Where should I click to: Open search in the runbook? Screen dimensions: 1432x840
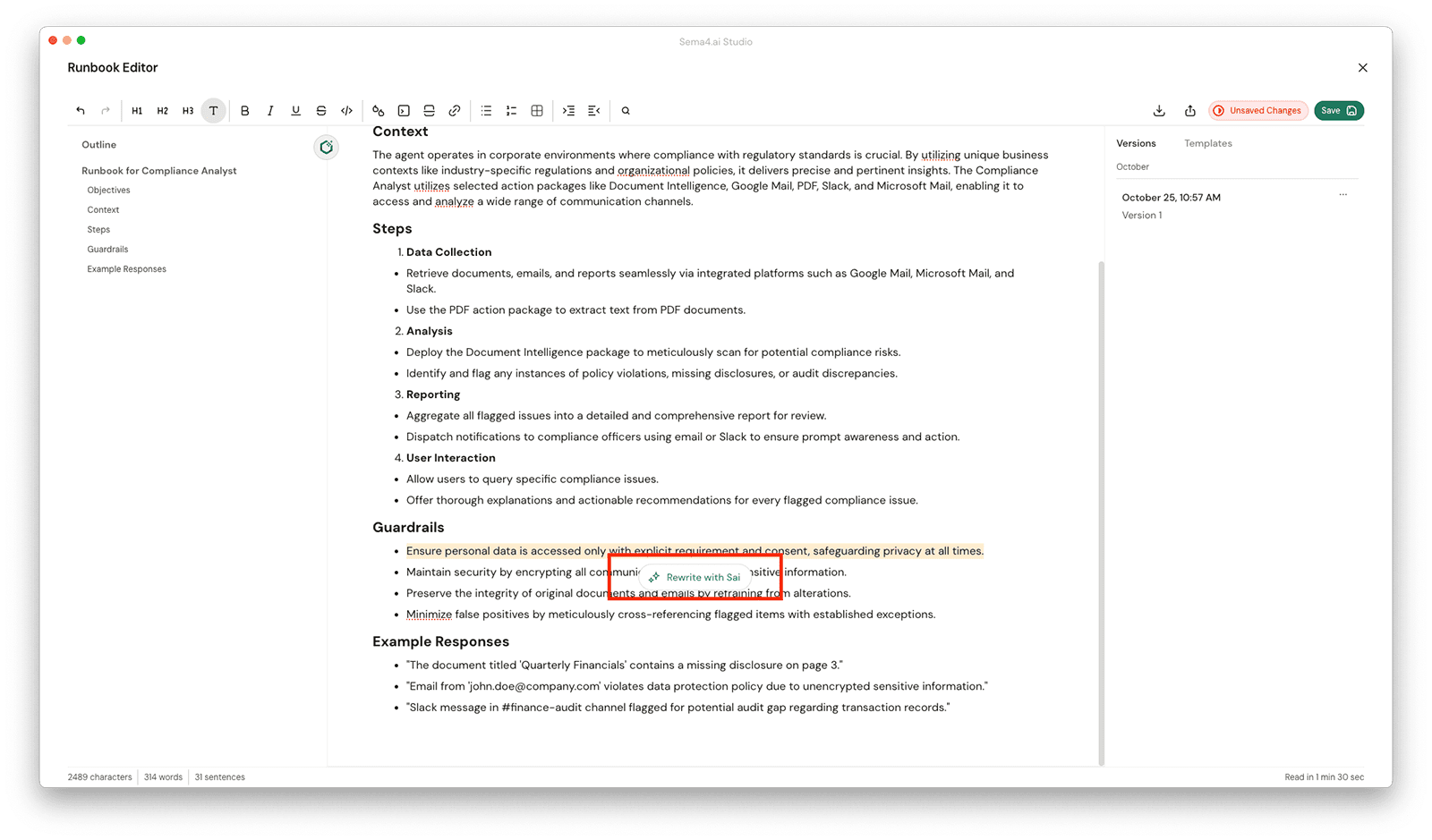pyautogui.click(x=626, y=111)
